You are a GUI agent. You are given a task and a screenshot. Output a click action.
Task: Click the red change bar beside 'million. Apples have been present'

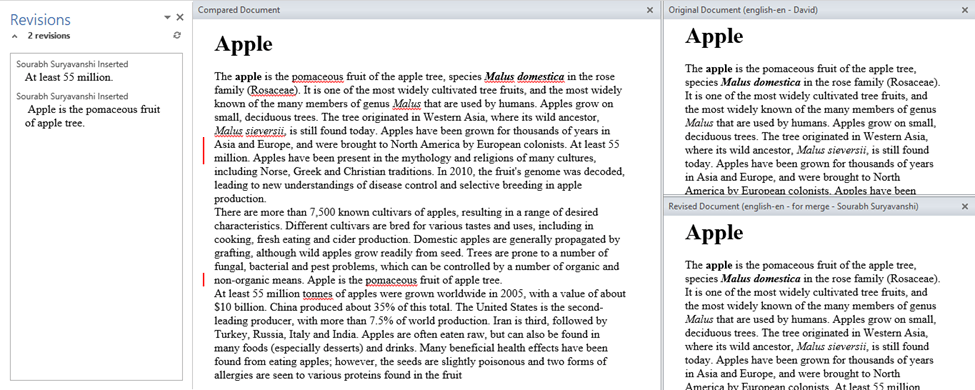point(203,151)
